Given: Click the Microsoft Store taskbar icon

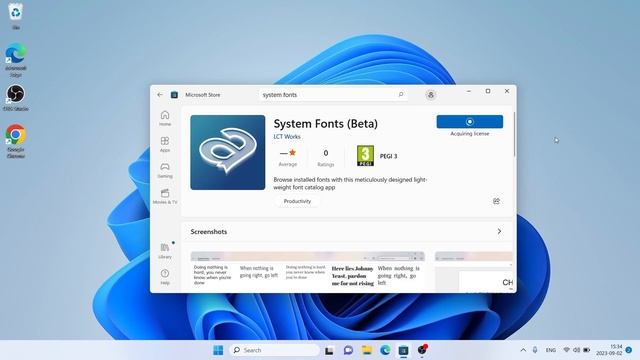Looking at the screenshot, I should point(403,350).
